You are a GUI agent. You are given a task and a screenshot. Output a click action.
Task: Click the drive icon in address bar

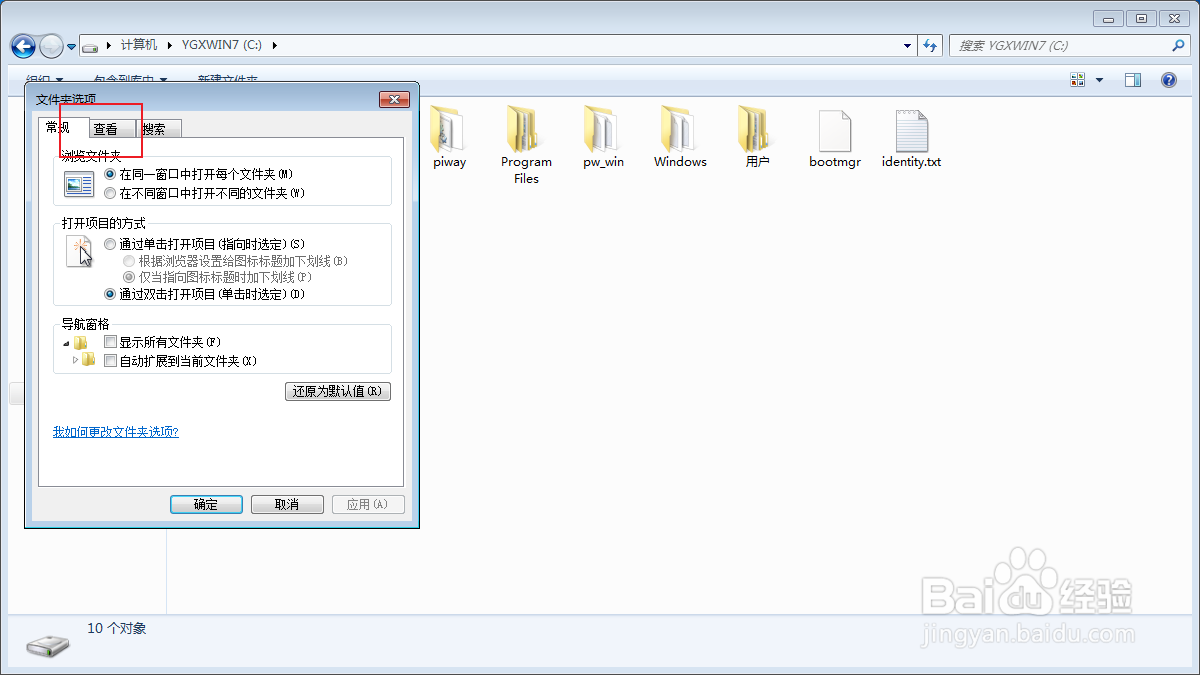point(91,46)
